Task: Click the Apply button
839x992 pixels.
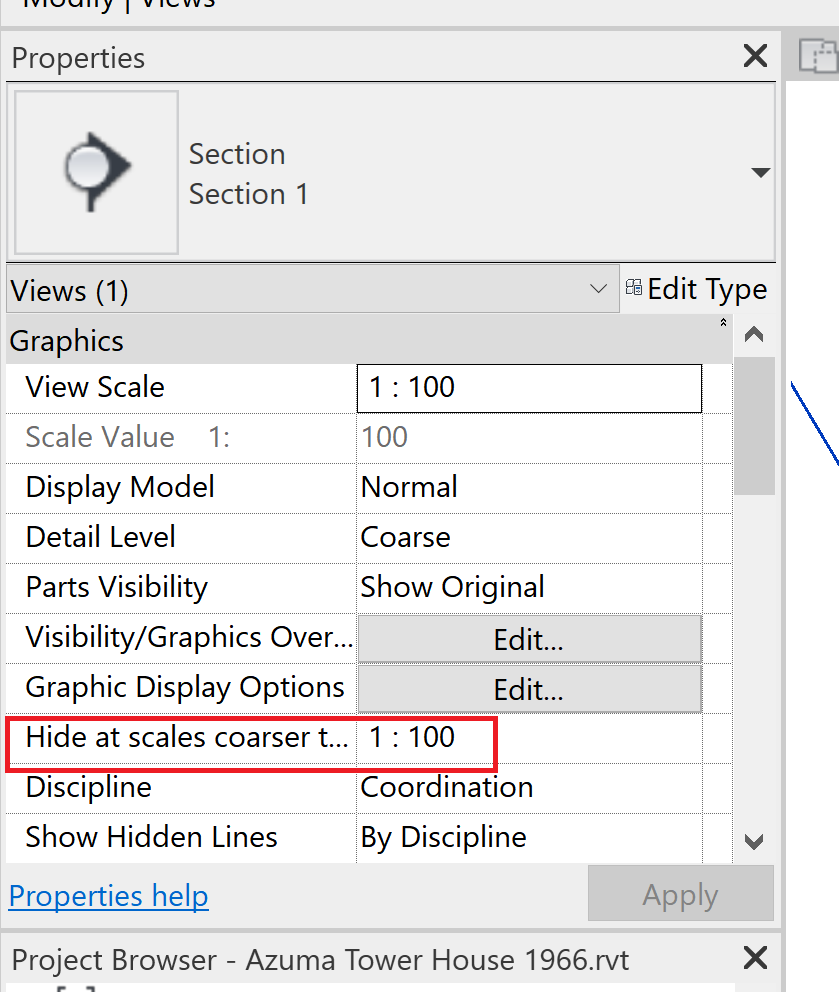Action: [x=680, y=894]
